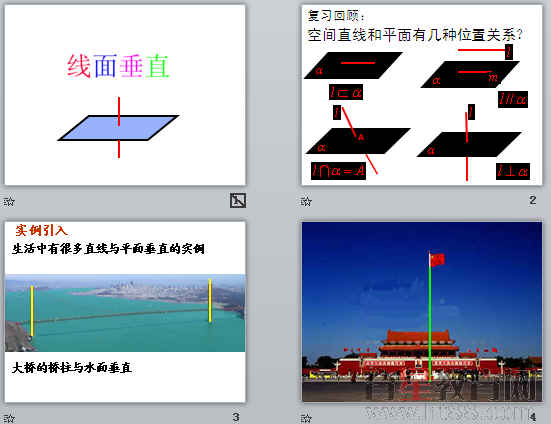Click the blue parallelogram plane in slide 1
Viewport: 551px width, 424px height.
(x=118, y=128)
